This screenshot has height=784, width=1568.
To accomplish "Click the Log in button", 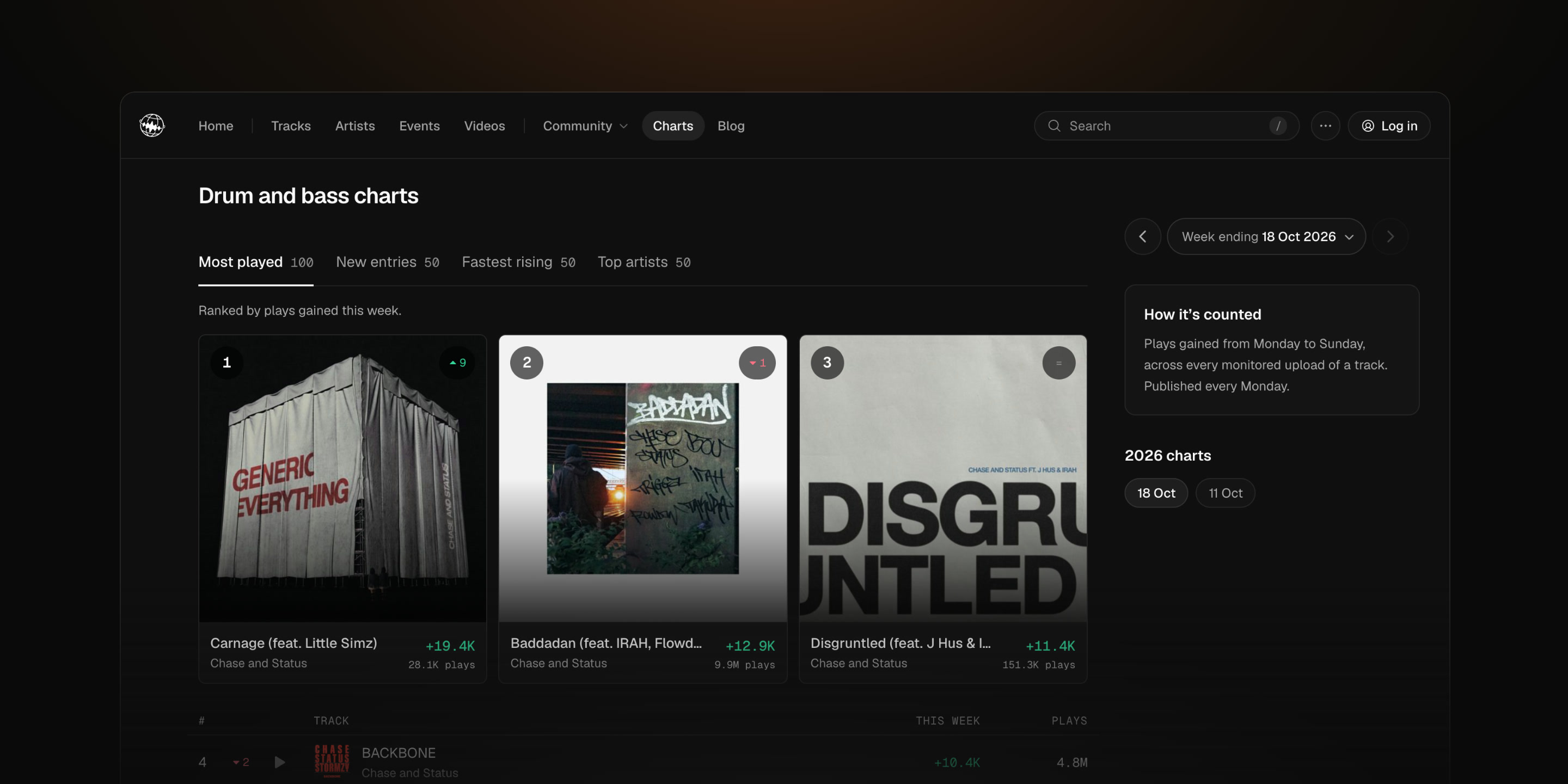I will point(1389,125).
